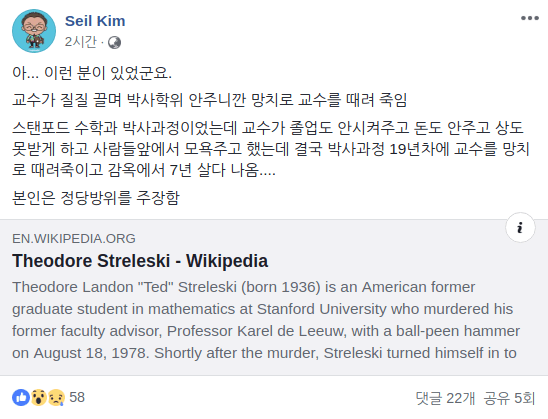Viewport: 548px width, 419px height.
Task: Open the 댓글 22개 comments link
Action: (445, 398)
